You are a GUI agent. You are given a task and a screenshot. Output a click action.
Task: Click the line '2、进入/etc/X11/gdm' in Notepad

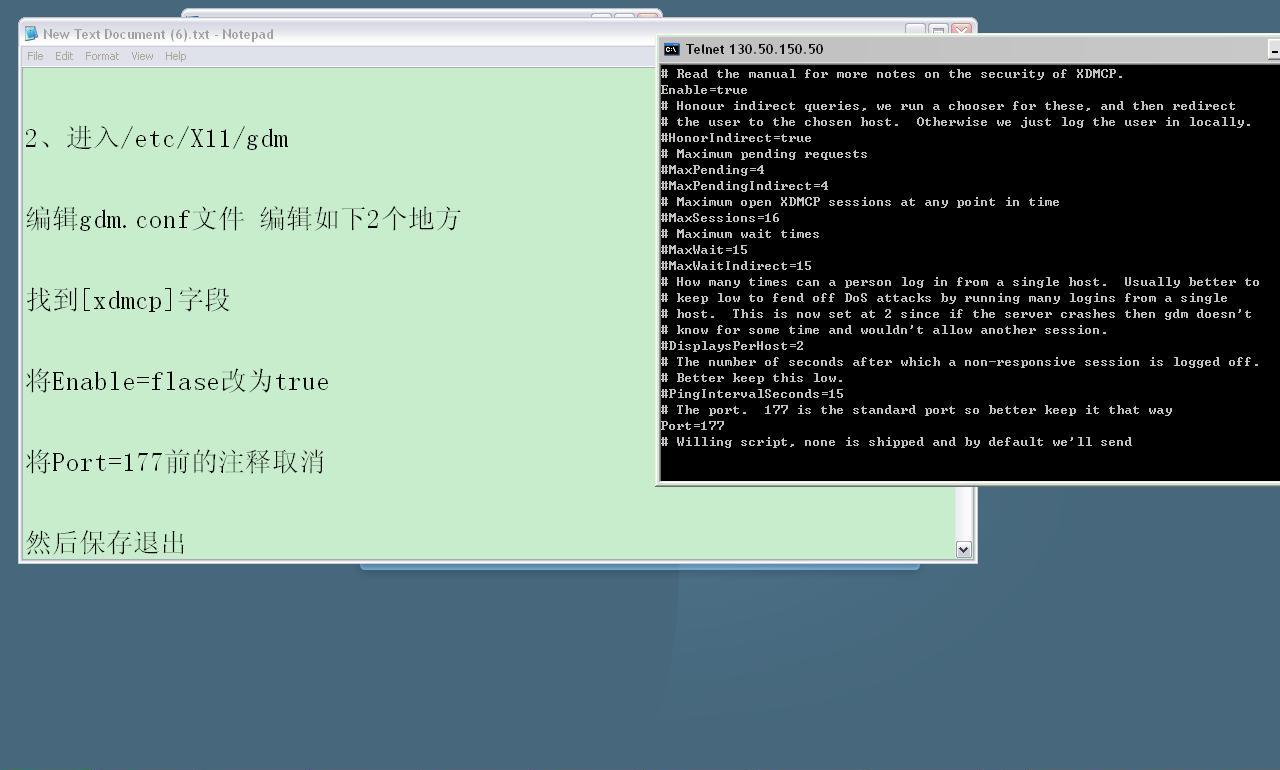click(157, 138)
